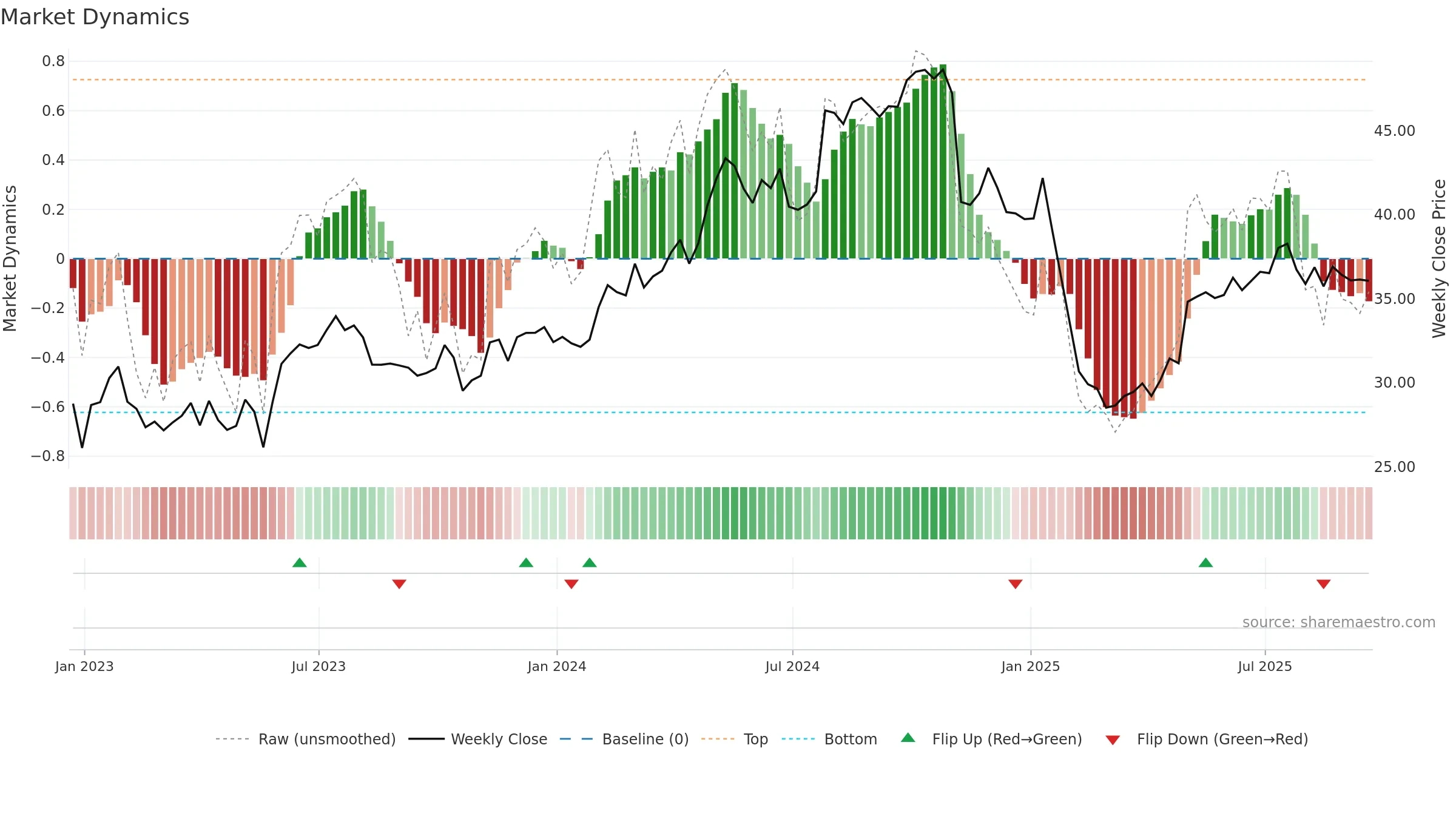Click the 25.00 right axis price label
1456x819 pixels.
click(1395, 467)
